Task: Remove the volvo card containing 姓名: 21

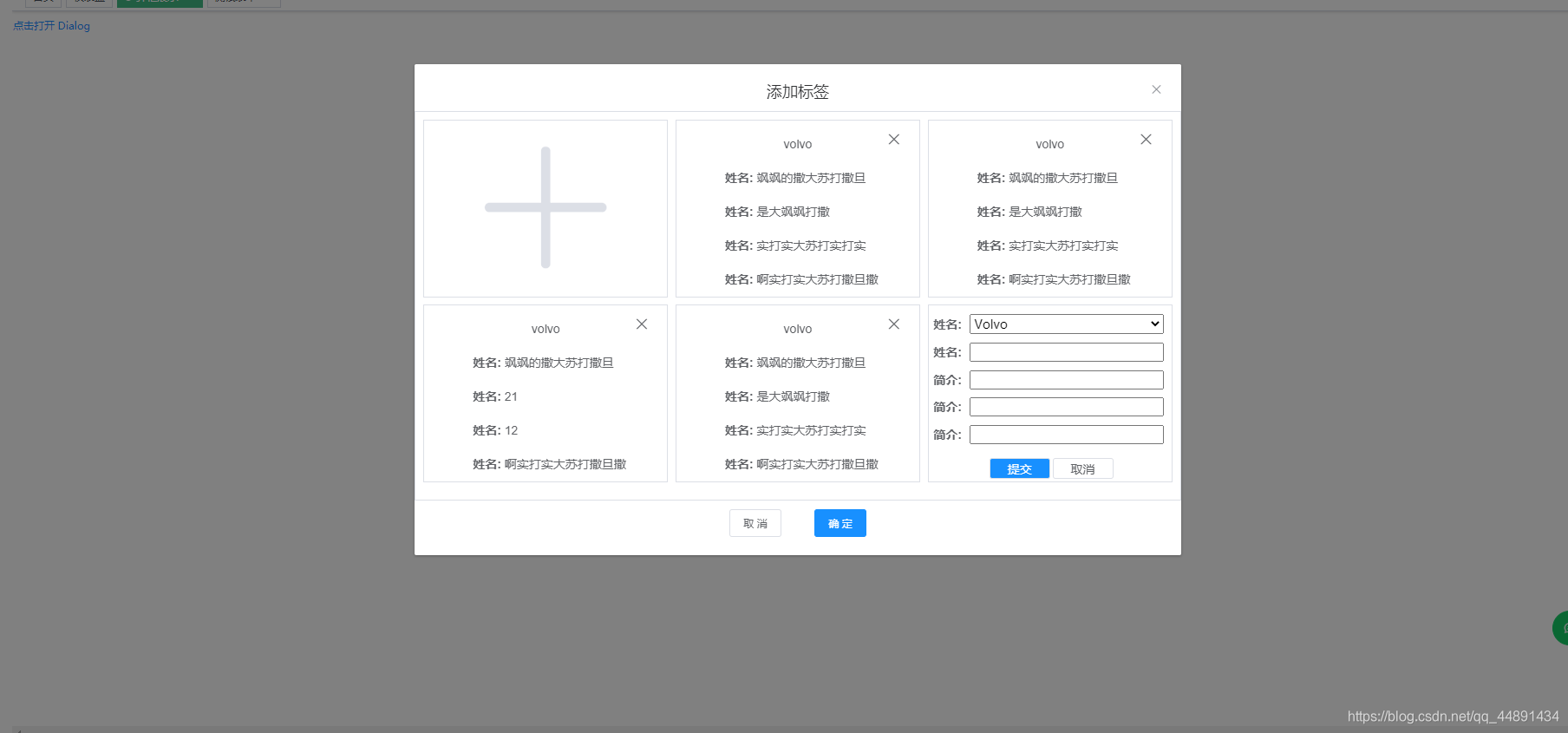Action: coord(642,324)
